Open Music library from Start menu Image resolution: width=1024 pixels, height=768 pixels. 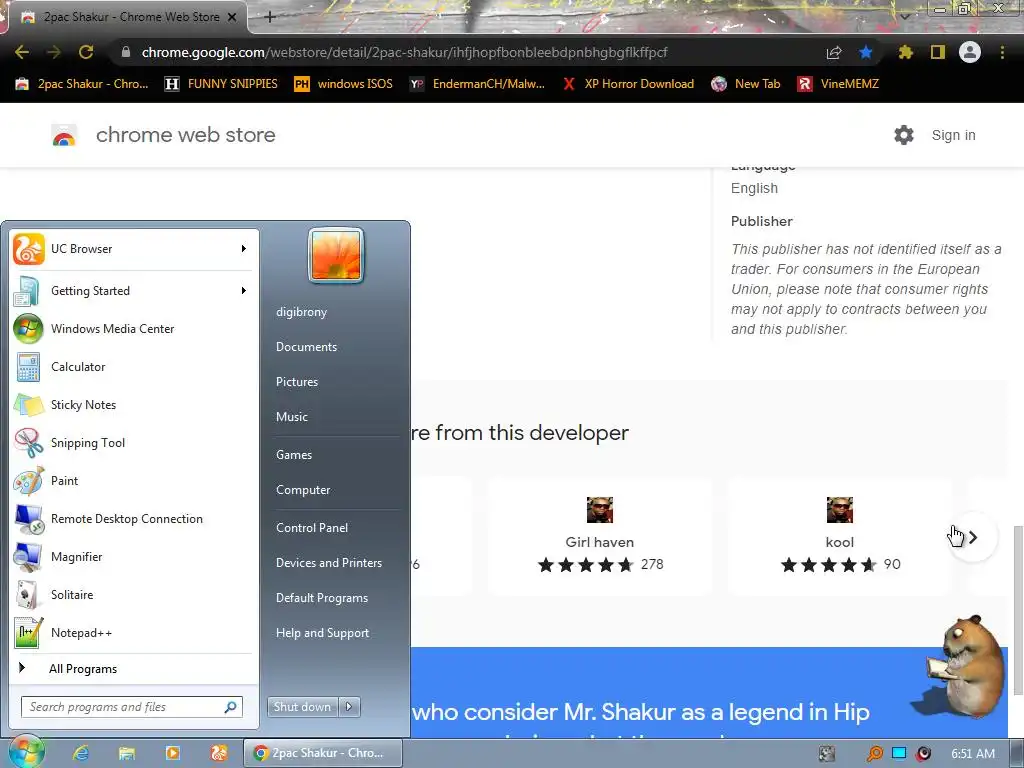(291, 417)
